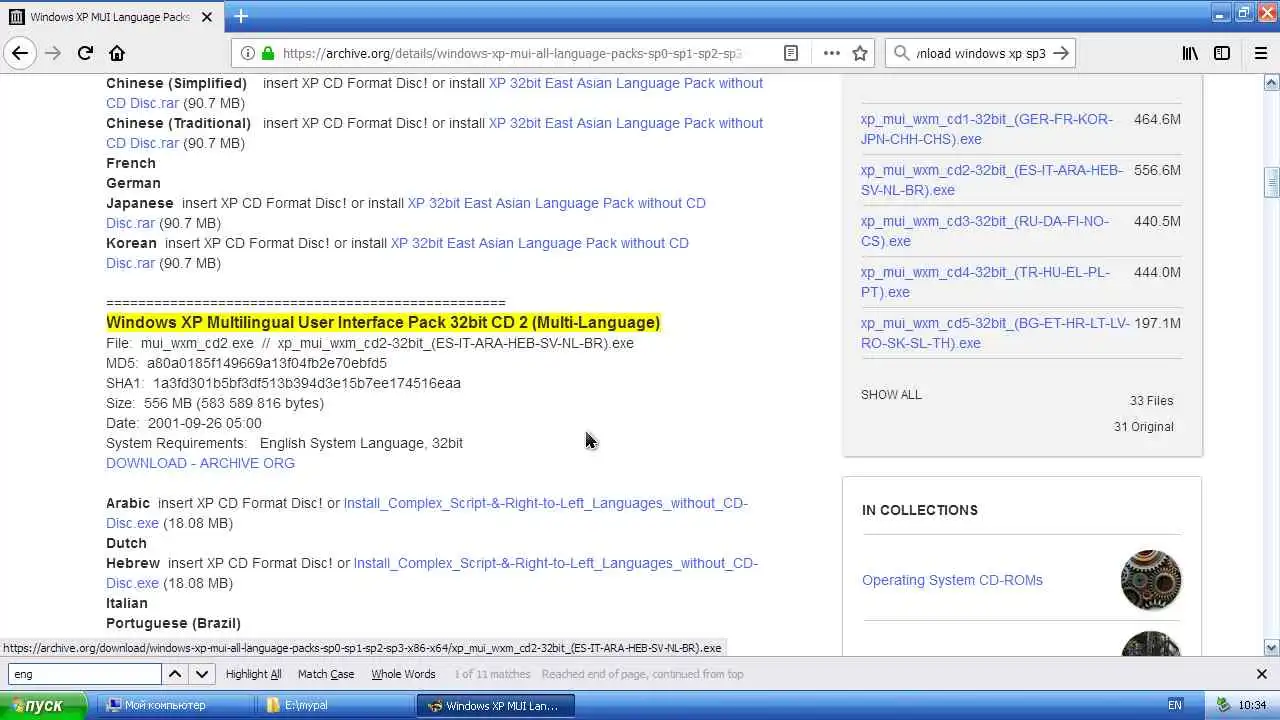The width and height of the screenshot is (1280, 720).
Task: Click the taskbar clock showing 10:34
Action: [1252, 705]
